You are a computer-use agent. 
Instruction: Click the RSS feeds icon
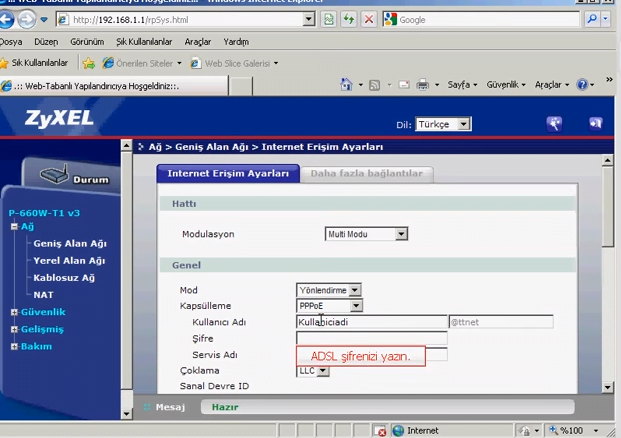pyautogui.click(x=374, y=85)
